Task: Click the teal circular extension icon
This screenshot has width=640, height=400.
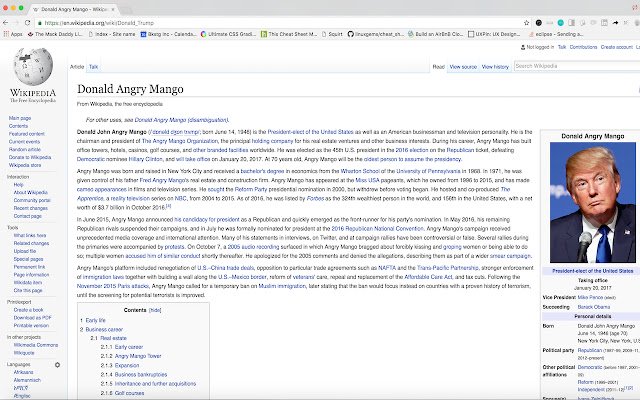Action: [561, 23]
